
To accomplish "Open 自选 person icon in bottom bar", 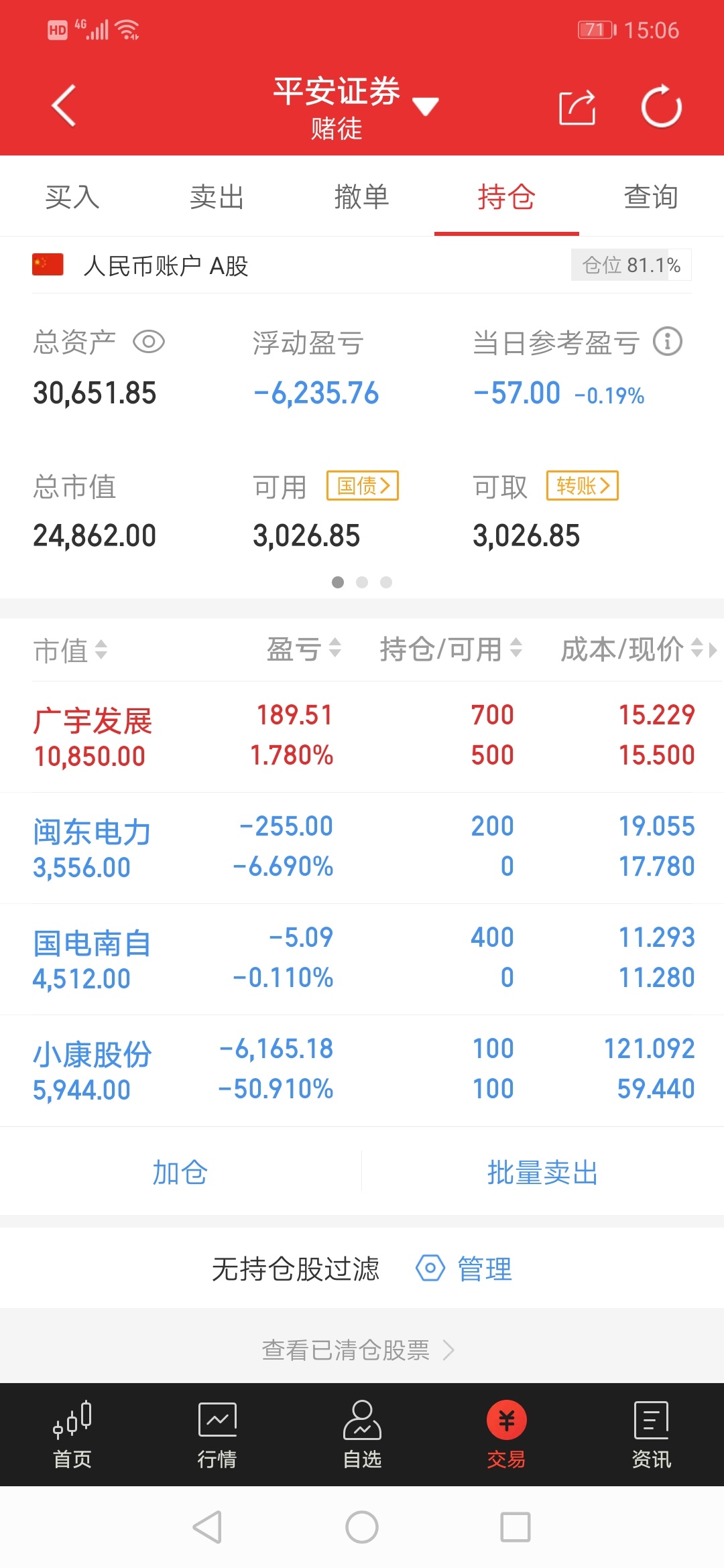I will tap(362, 1419).
